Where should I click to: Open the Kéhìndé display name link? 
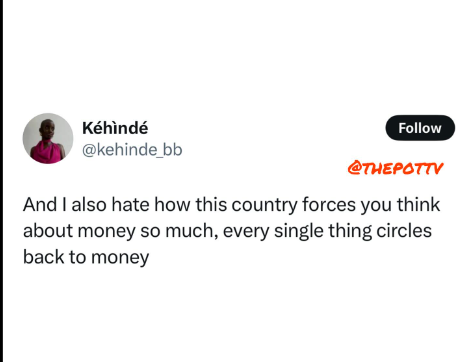pos(115,128)
